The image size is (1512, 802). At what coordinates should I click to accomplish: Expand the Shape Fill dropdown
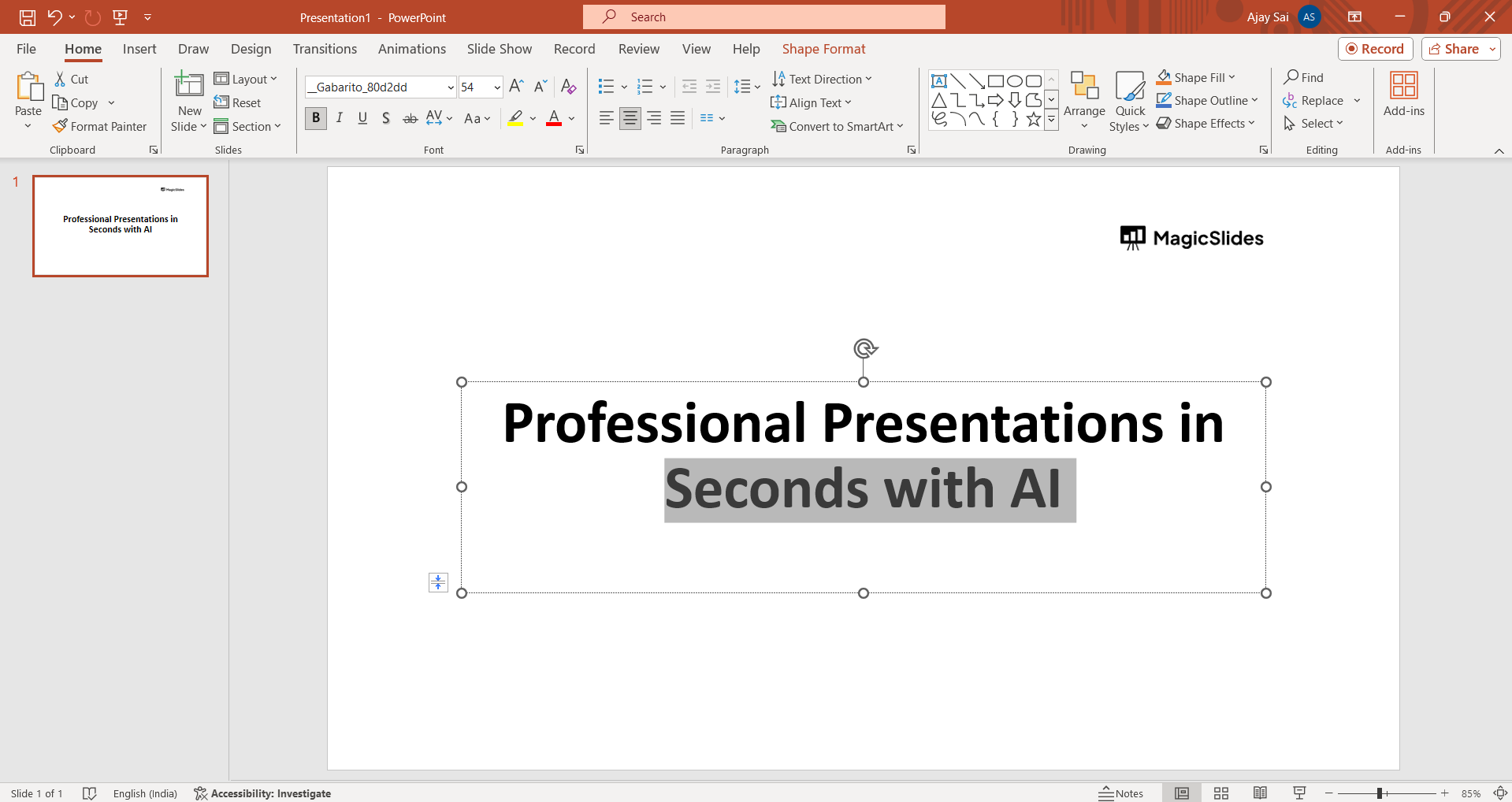click(1232, 77)
